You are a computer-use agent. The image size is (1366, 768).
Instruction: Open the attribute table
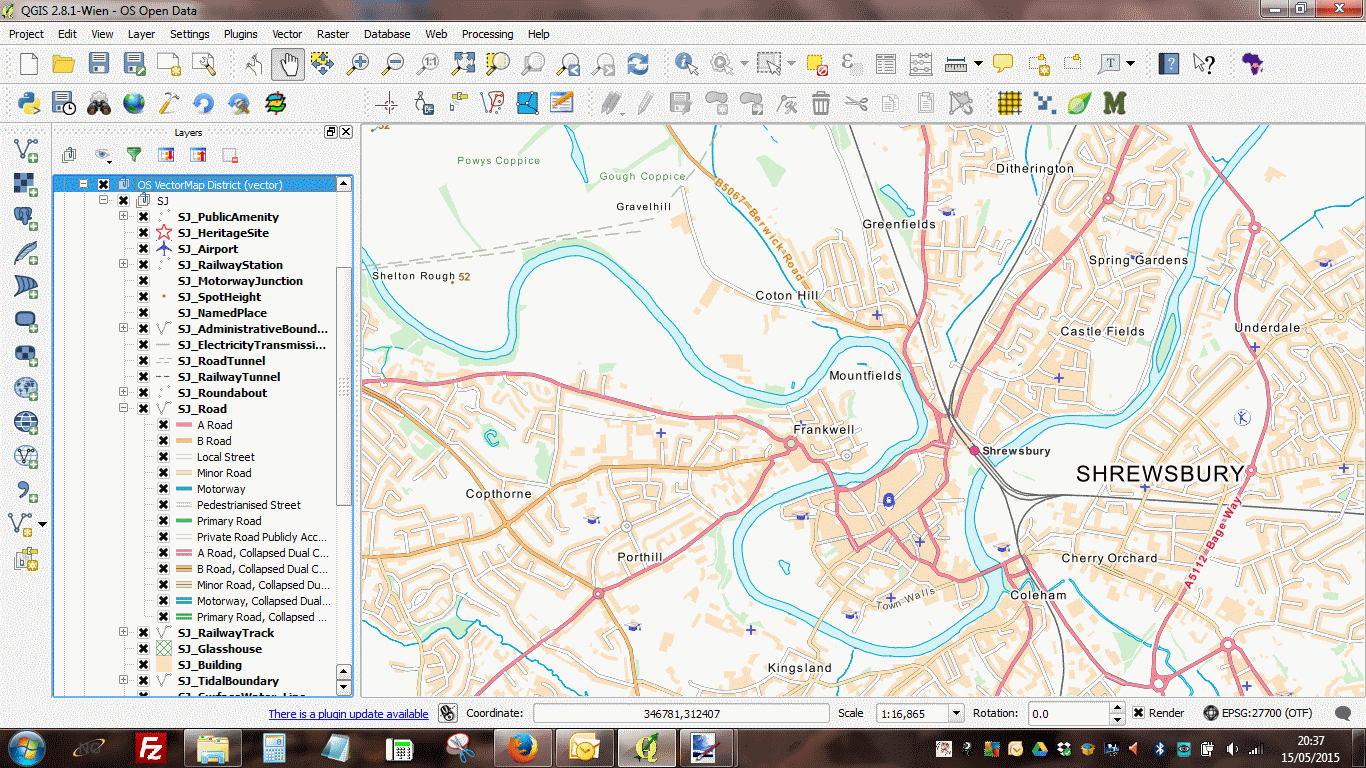tap(885, 64)
